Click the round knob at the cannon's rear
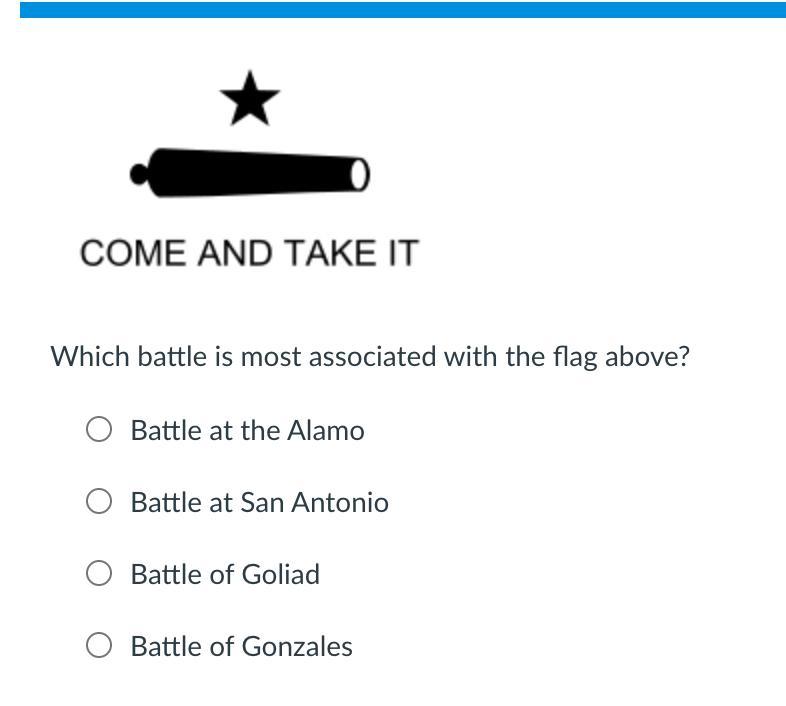 pos(138,174)
